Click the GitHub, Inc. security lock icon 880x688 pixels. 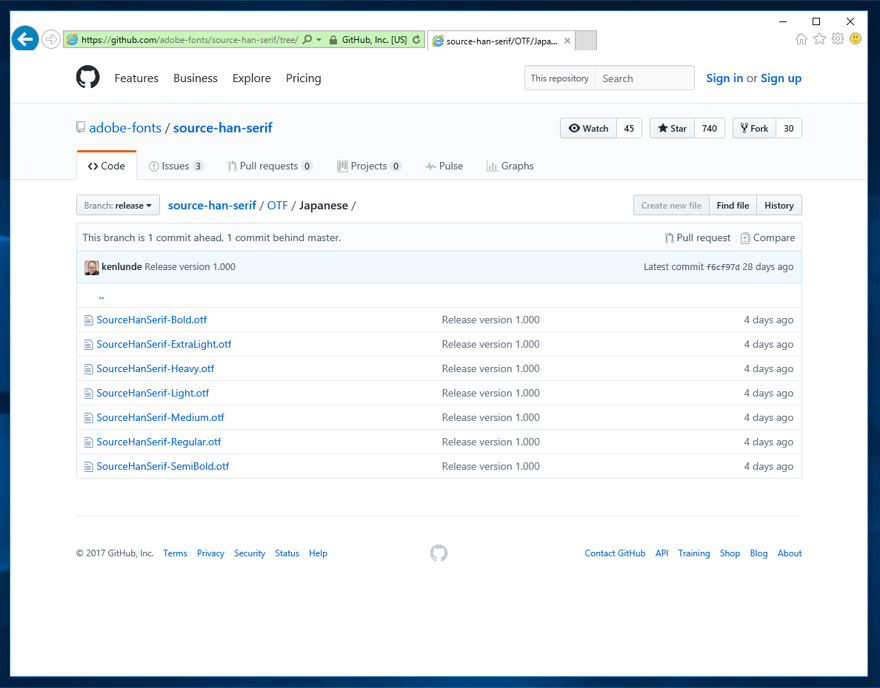[x=333, y=40]
